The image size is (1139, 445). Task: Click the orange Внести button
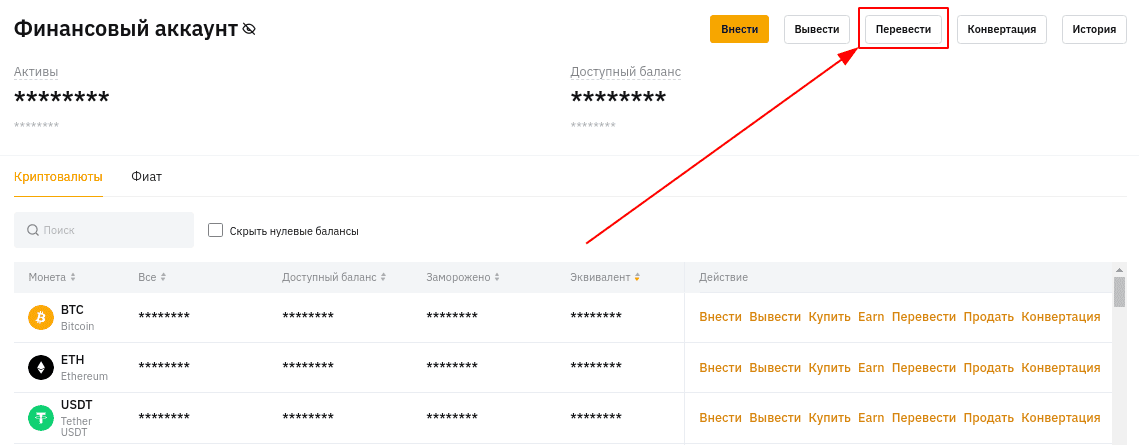pyautogui.click(x=739, y=30)
